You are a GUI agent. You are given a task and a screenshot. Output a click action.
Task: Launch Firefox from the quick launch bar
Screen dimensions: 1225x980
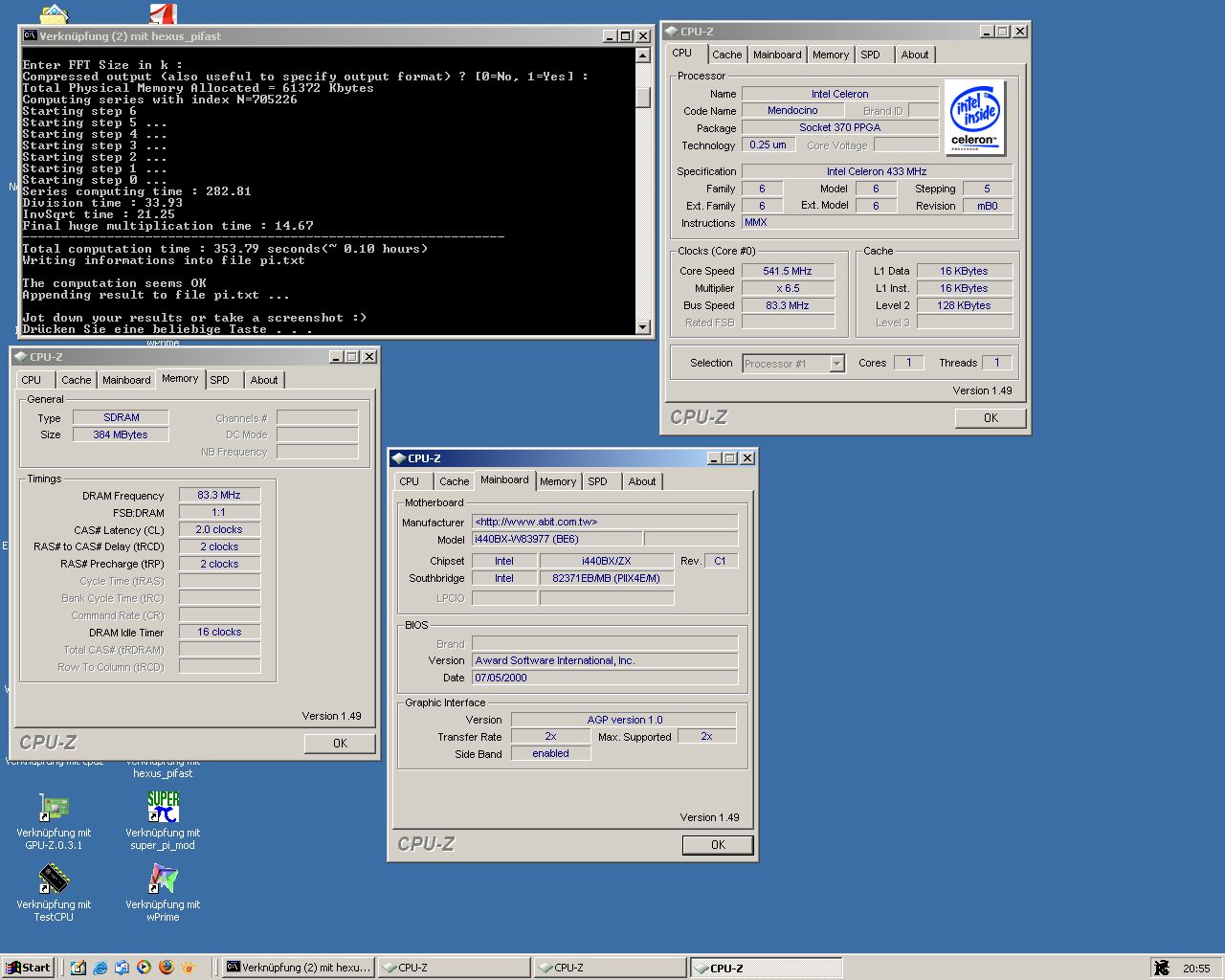(166, 968)
